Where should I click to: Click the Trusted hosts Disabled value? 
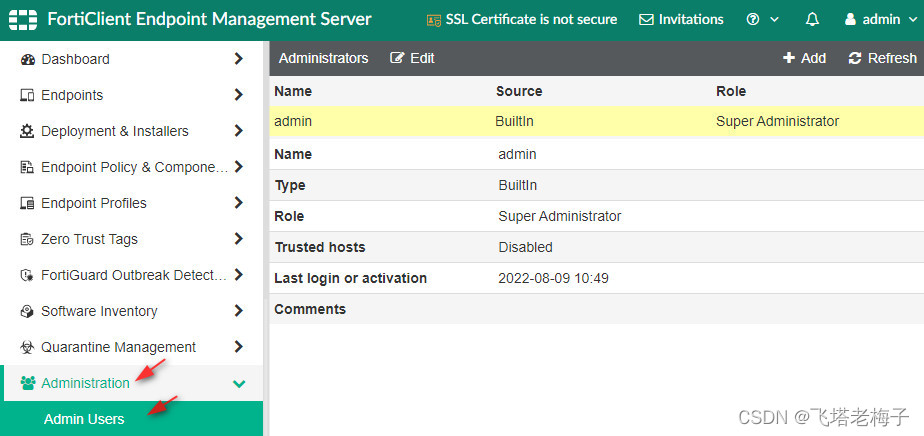coord(526,247)
